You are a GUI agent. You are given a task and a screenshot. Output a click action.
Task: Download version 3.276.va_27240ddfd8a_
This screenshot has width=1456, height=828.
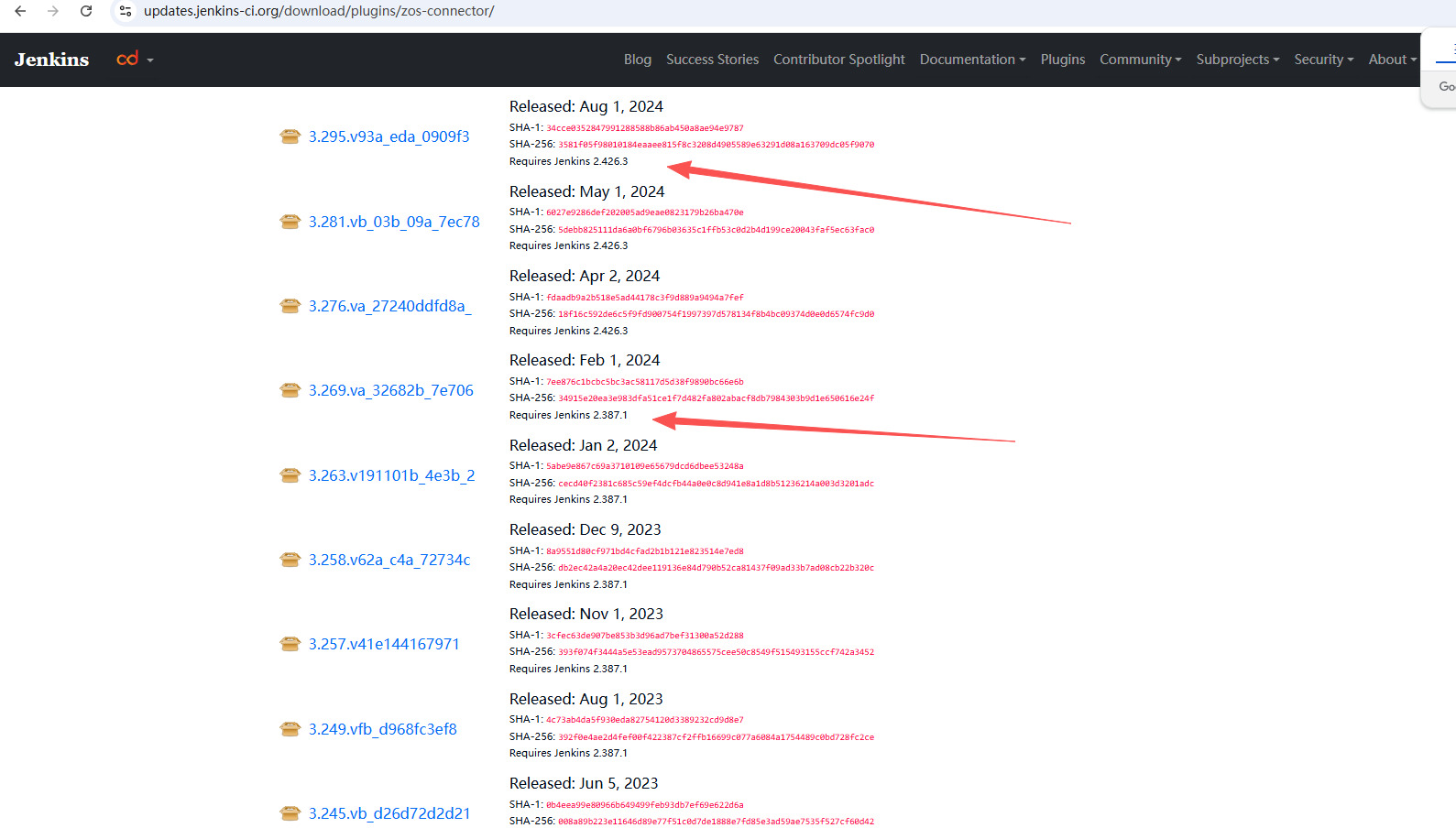pyautogui.click(x=390, y=306)
